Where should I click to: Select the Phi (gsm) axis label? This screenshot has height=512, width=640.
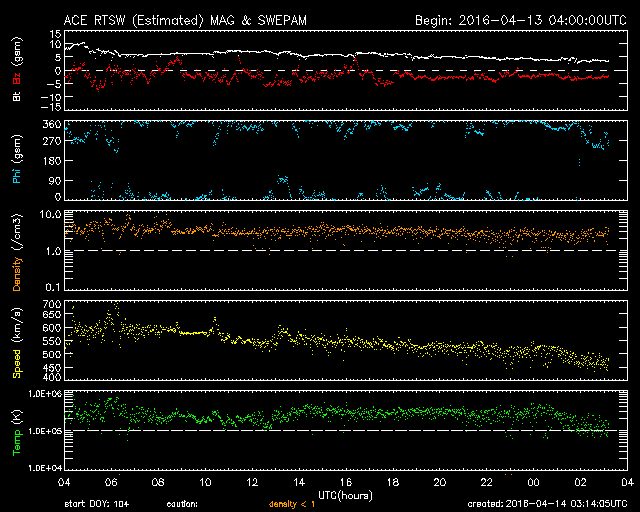[x=17, y=165]
